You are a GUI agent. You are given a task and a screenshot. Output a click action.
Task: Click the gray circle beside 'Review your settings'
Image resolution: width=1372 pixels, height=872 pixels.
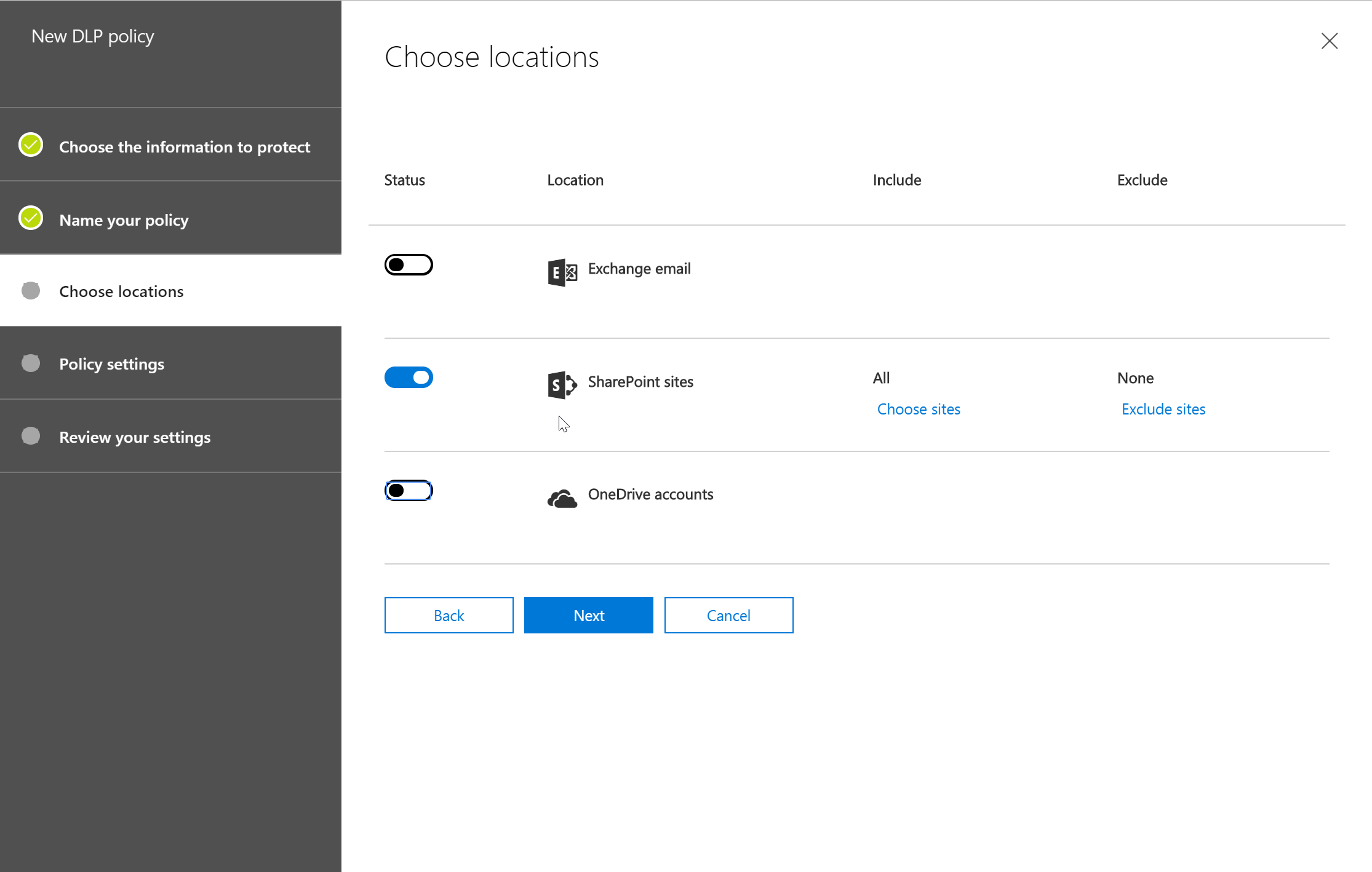pyautogui.click(x=30, y=436)
